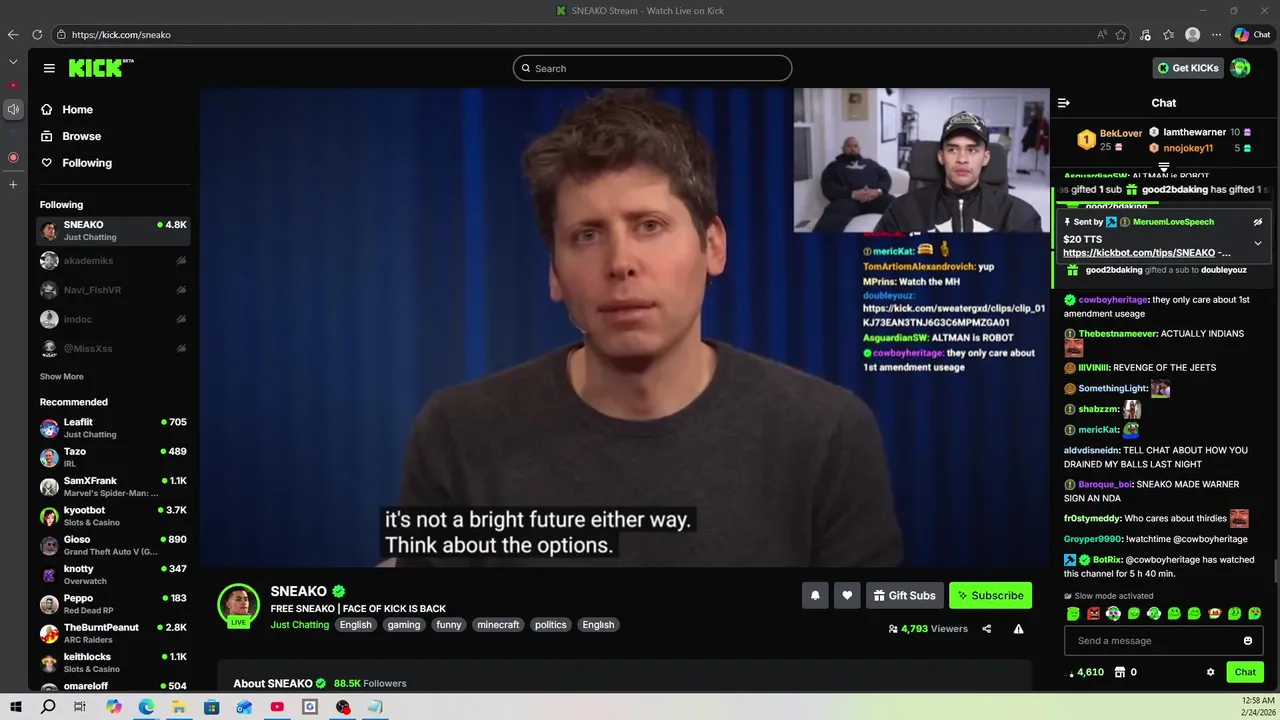Show more followed channels
The width and height of the screenshot is (1280, 720).
pos(62,377)
